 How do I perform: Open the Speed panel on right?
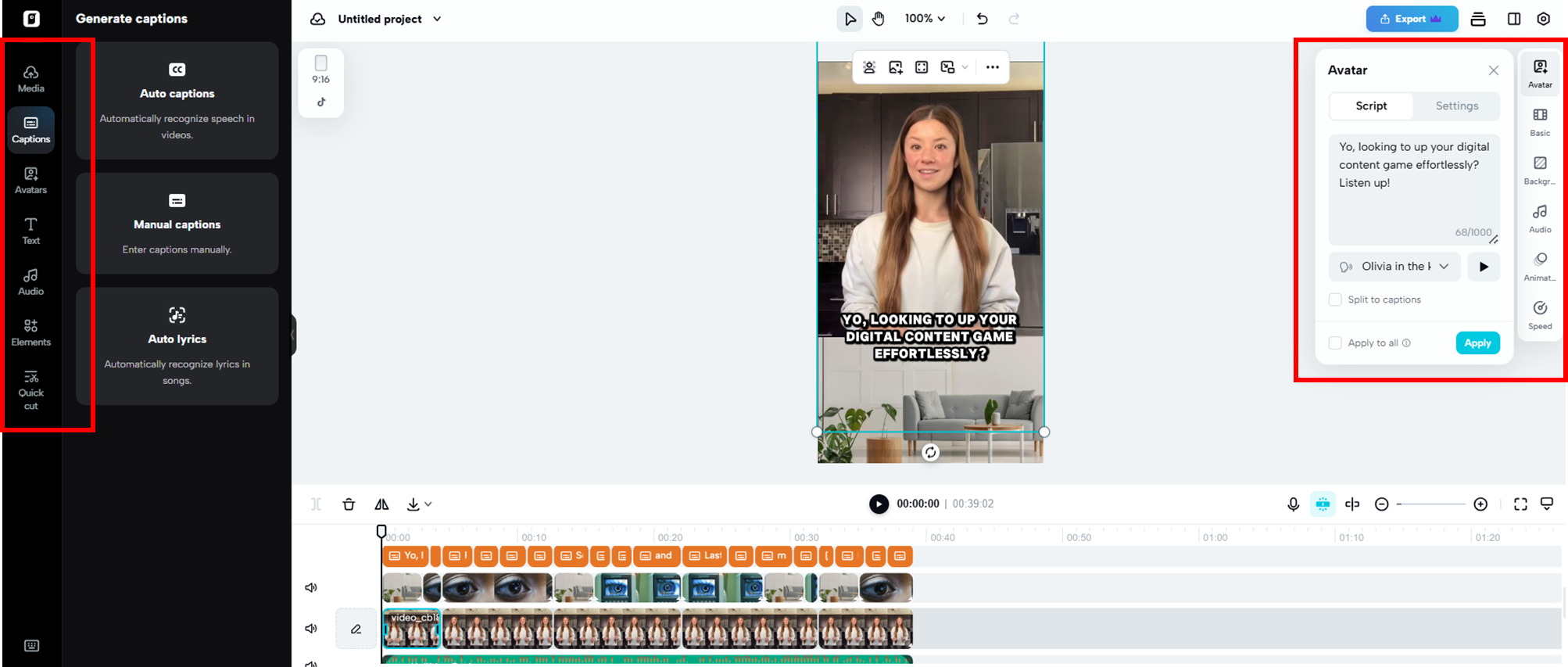click(x=1539, y=314)
